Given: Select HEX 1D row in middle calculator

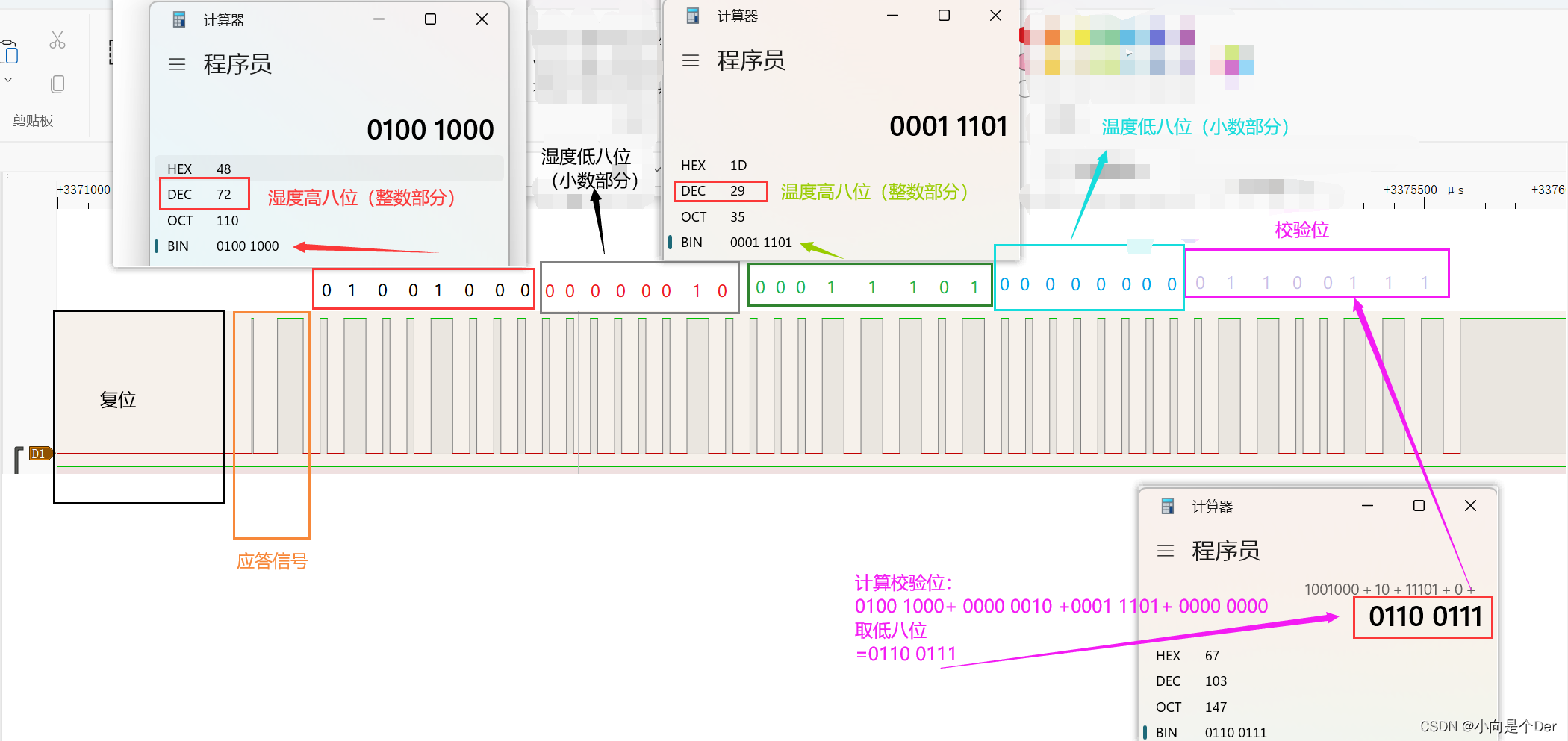Looking at the screenshot, I should click(x=842, y=166).
